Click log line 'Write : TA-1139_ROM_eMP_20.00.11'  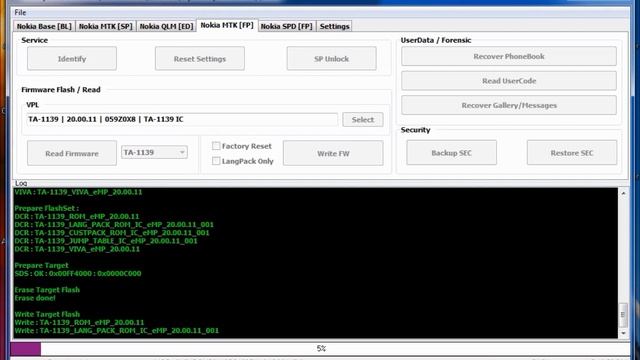(79, 322)
